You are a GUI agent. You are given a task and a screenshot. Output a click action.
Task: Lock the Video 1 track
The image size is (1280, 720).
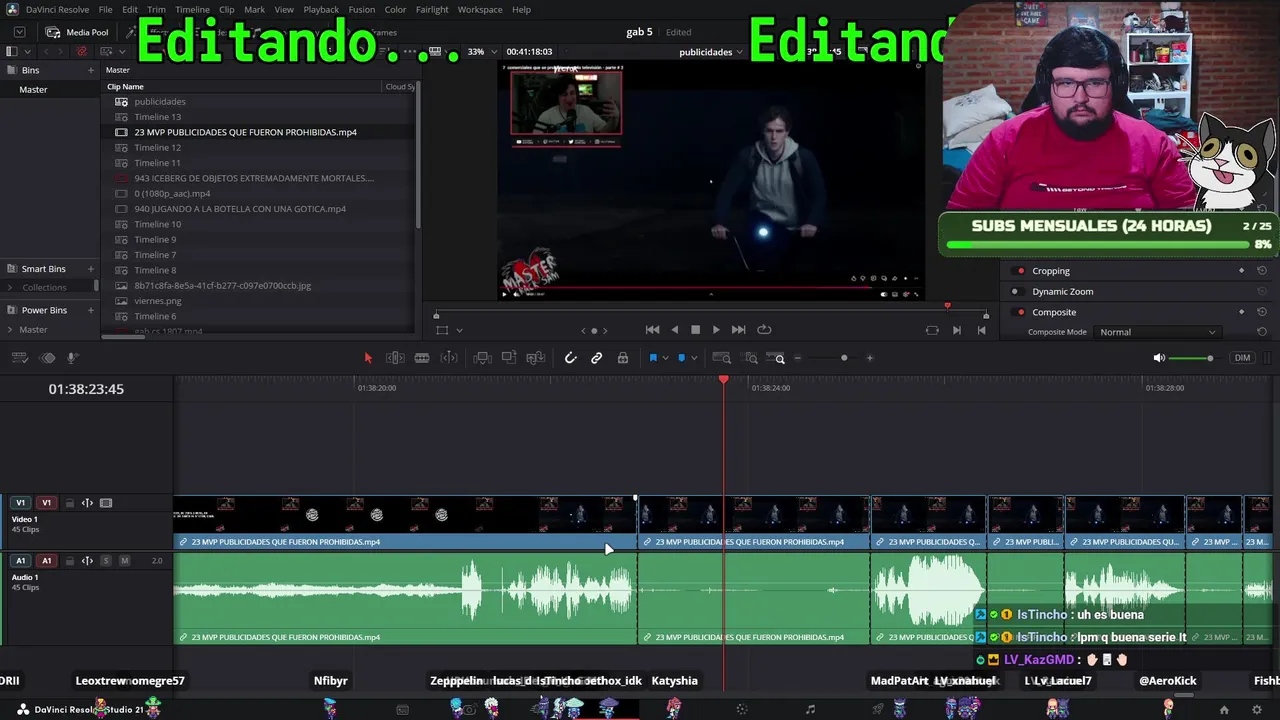(x=69, y=503)
